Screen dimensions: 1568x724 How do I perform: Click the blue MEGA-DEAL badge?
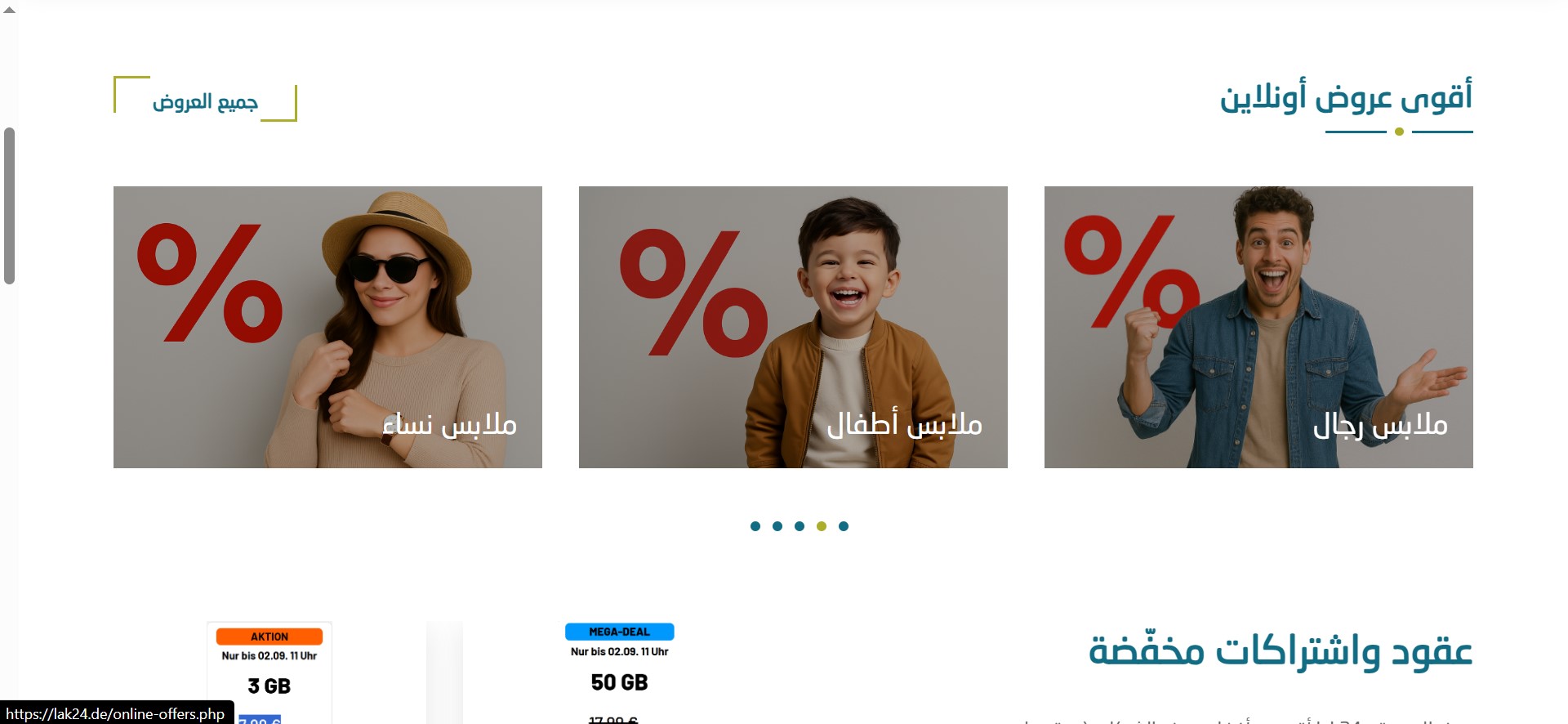[620, 632]
